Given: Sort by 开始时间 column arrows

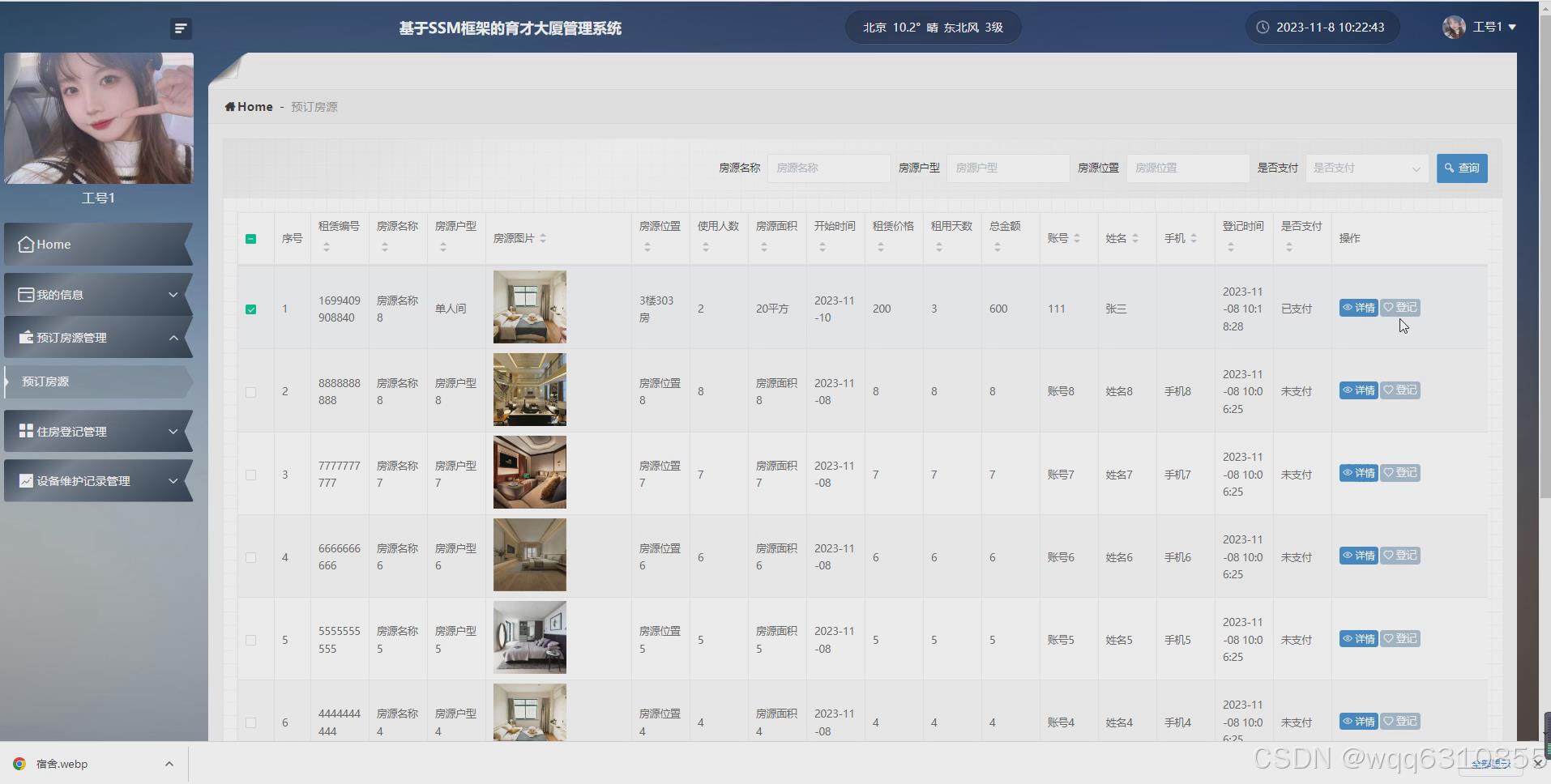Looking at the screenshot, I should (822, 247).
